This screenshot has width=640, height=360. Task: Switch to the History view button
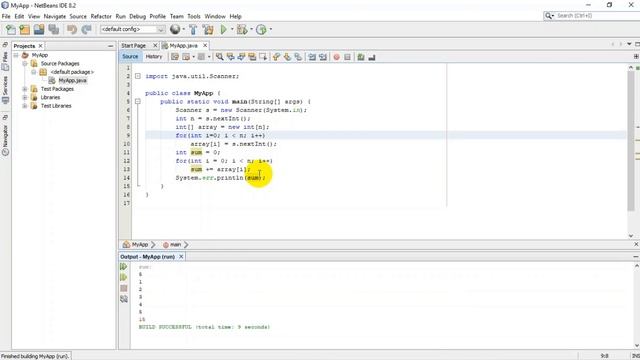click(x=154, y=57)
